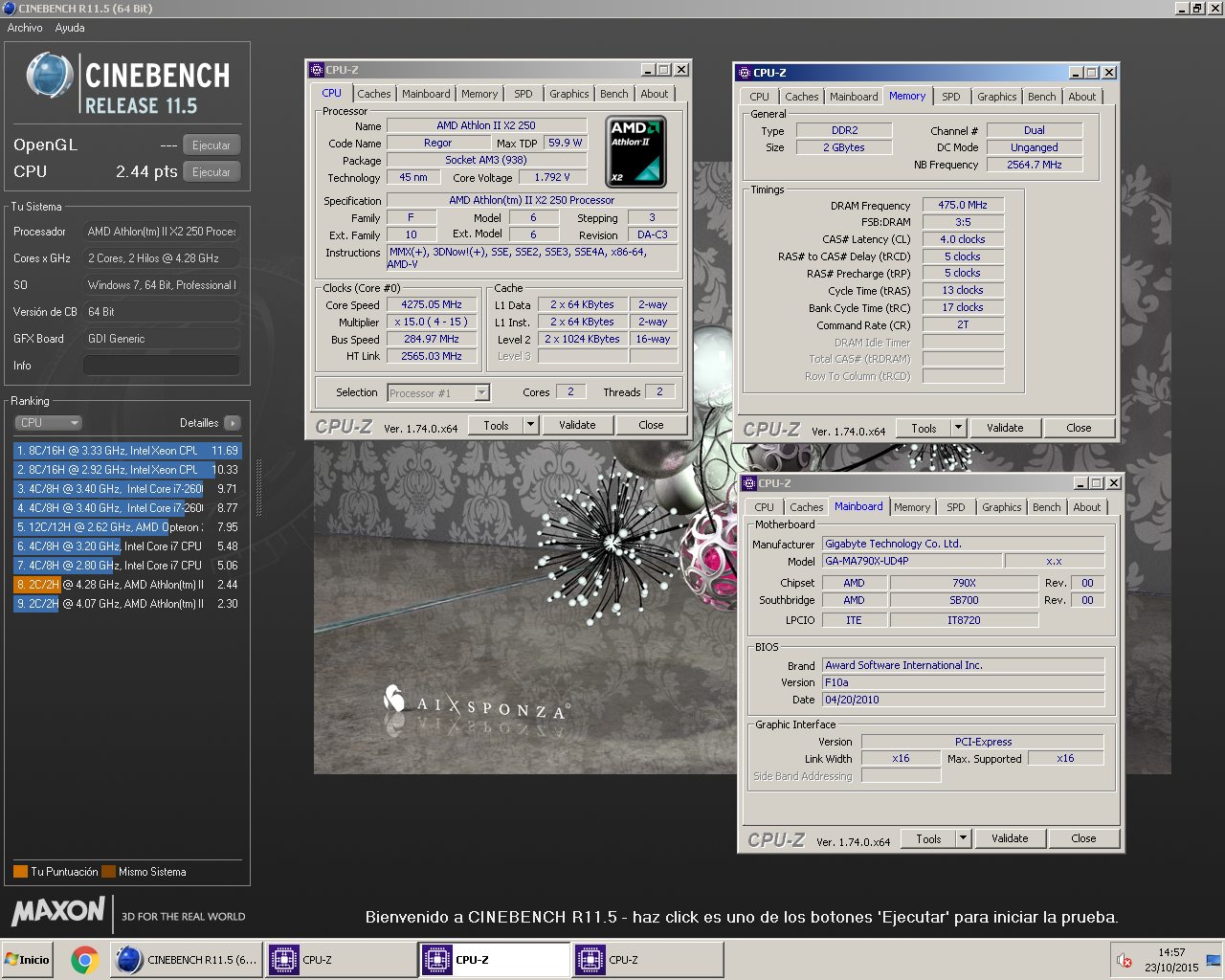Open the CPU ranking dropdown
This screenshot has height=980, width=1225.
49,423
